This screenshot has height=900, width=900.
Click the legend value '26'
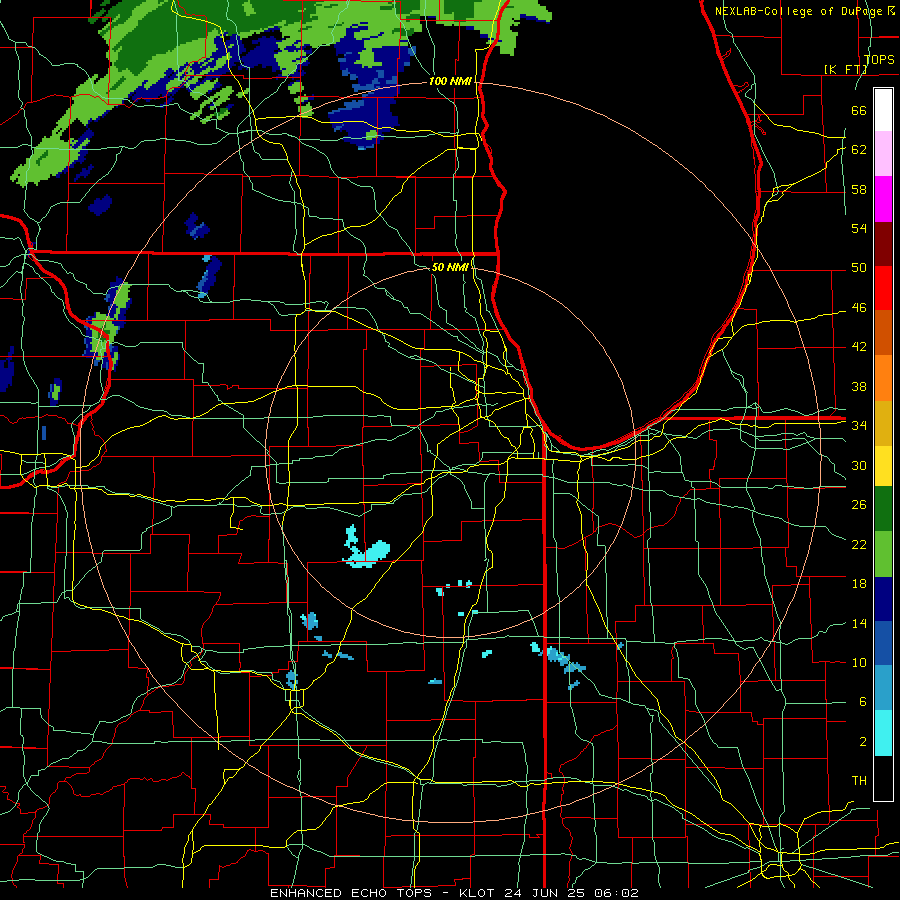(x=859, y=505)
